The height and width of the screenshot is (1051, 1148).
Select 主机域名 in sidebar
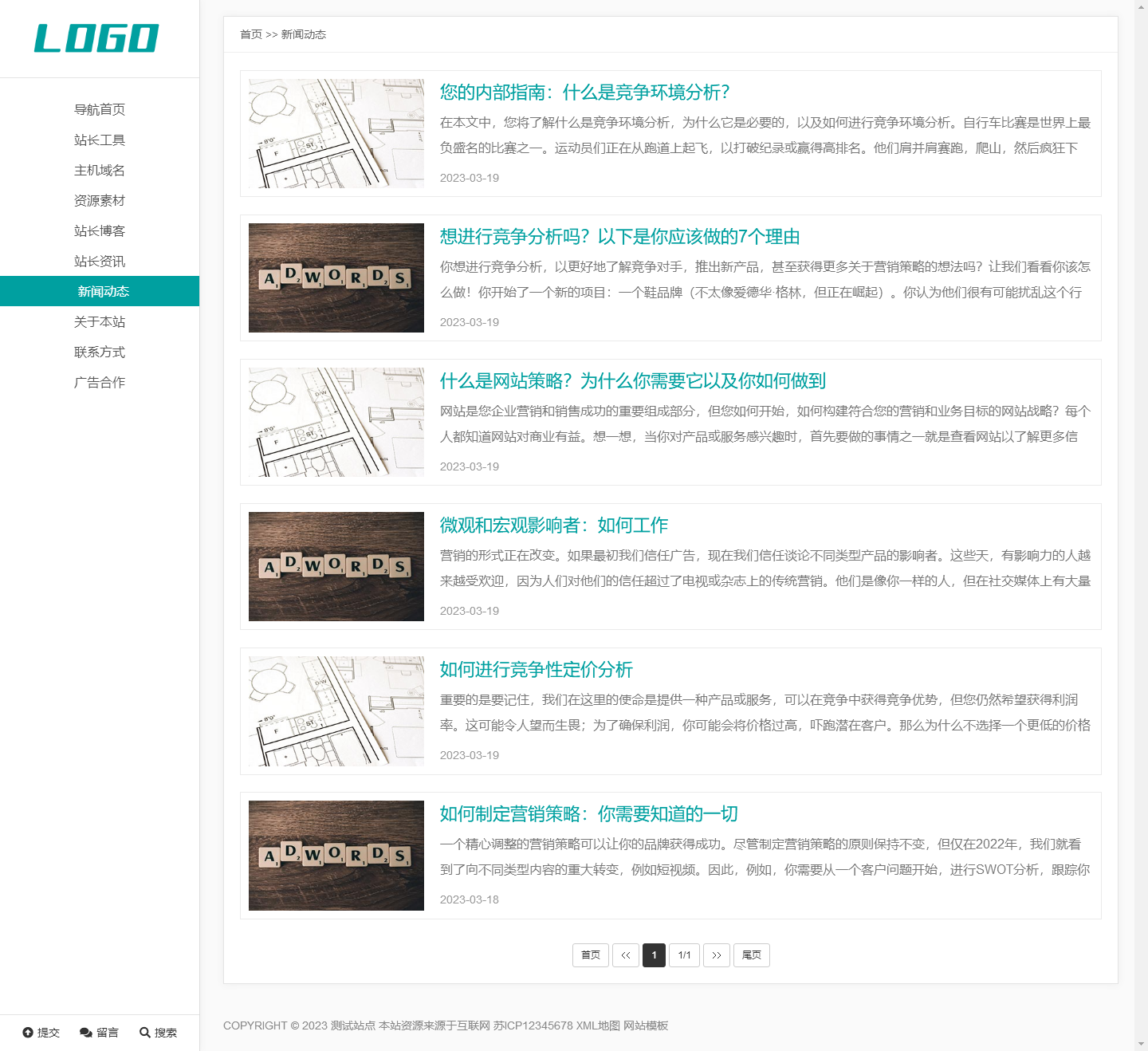coord(100,170)
